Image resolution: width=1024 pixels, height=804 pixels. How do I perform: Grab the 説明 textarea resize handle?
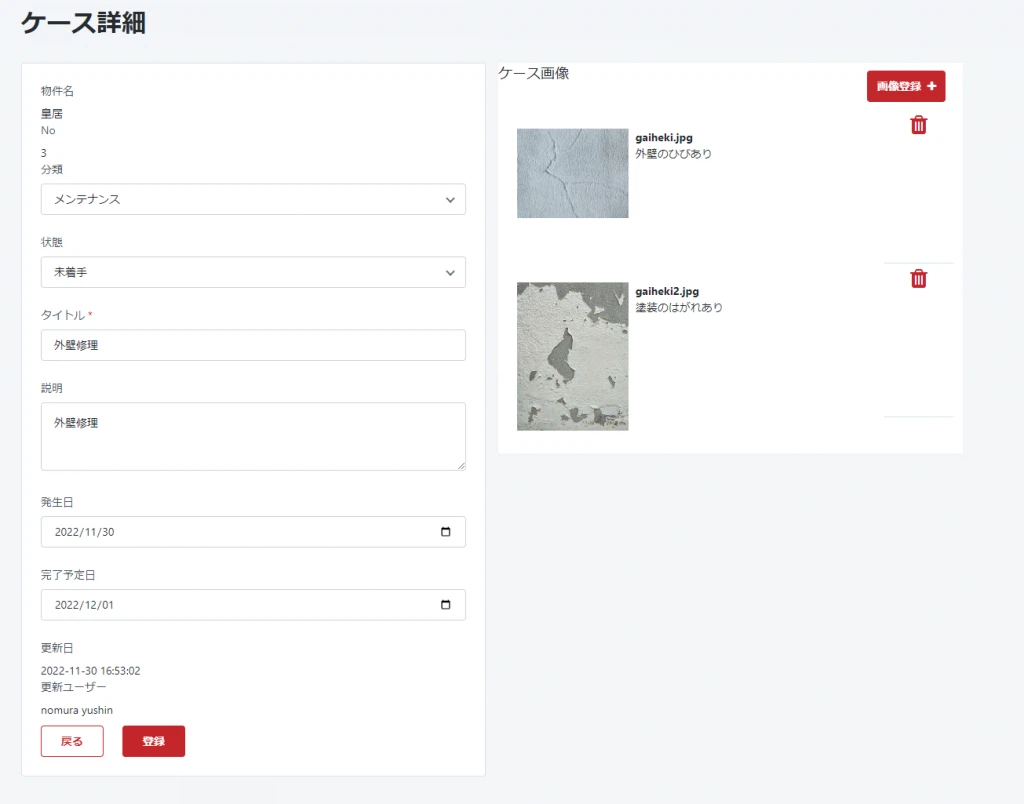pyautogui.click(x=461, y=465)
